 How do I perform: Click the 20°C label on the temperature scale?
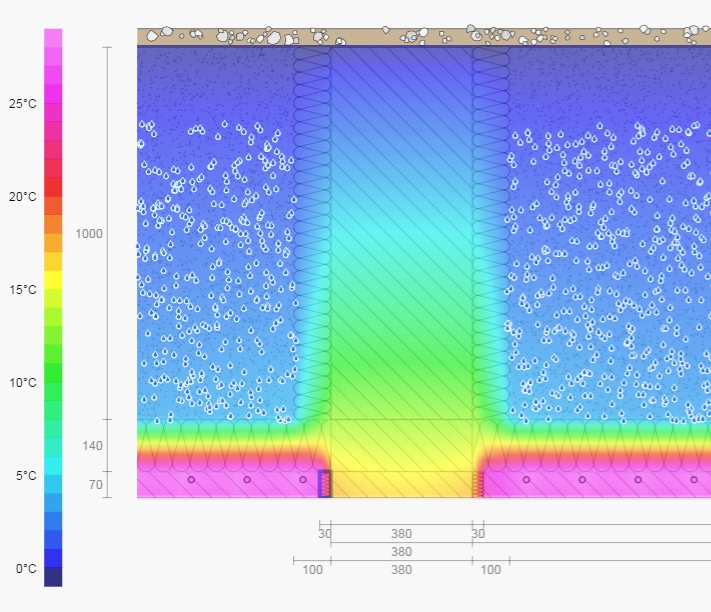[x=23, y=197]
